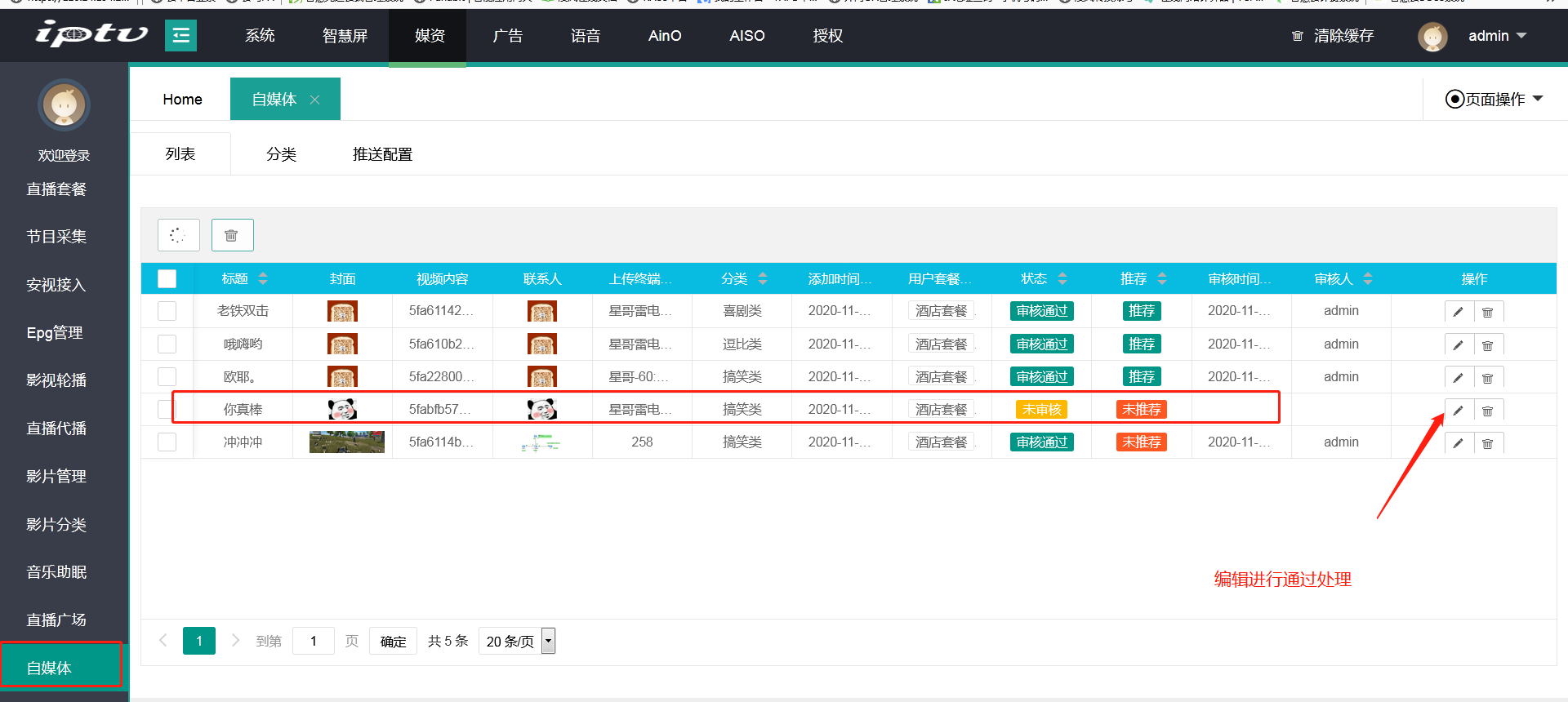Image resolution: width=1568 pixels, height=702 pixels.
Task: Click the 清除缓存 trash icon in header
Action: (x=1297, y=36)
